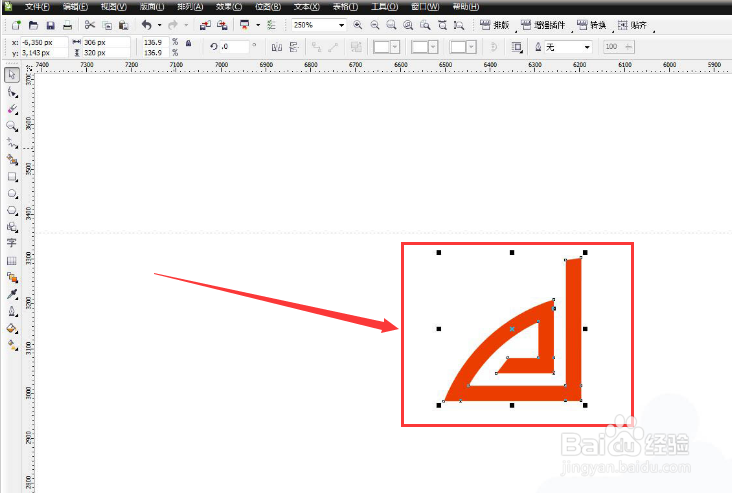Open the undo history dropdown arrow
Screen dimensions: 732x493
[160, 25]
